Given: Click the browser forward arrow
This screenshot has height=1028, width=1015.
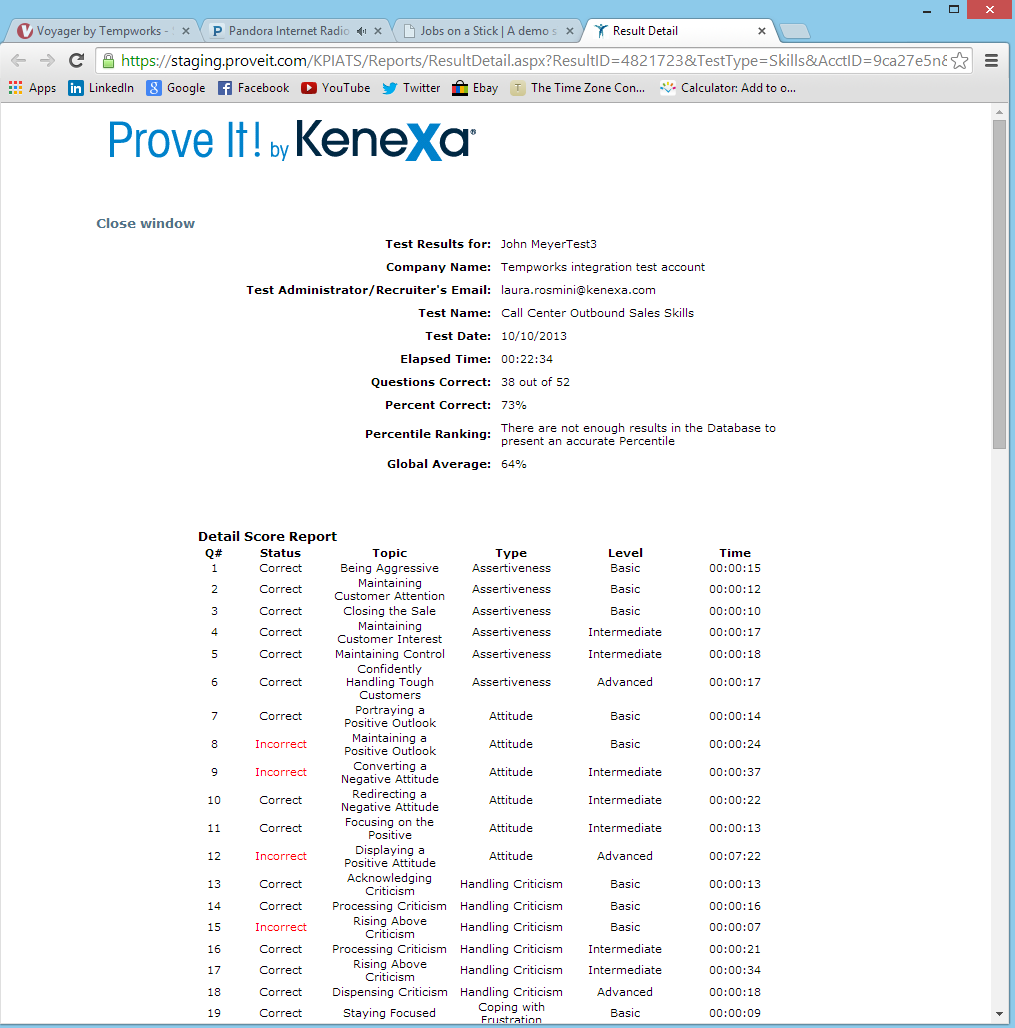Looking at the screenshot, I should click(47, 61).
